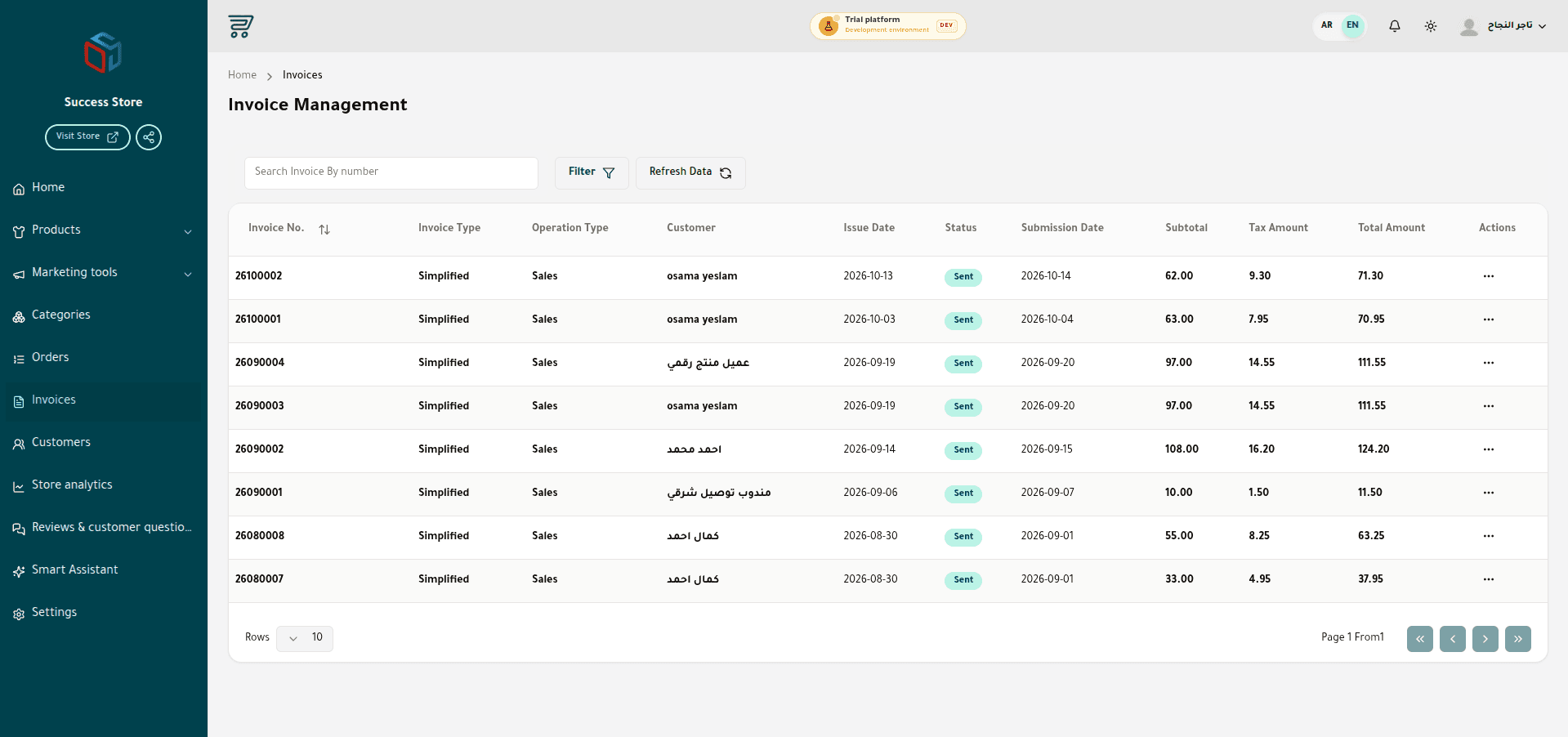Click invoice number 26080007

[259, 579]
